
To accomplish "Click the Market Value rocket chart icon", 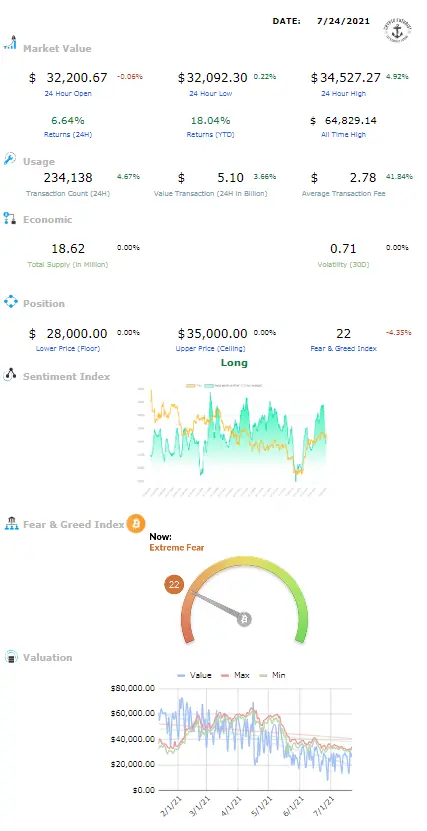I will [x=10, y=43].
